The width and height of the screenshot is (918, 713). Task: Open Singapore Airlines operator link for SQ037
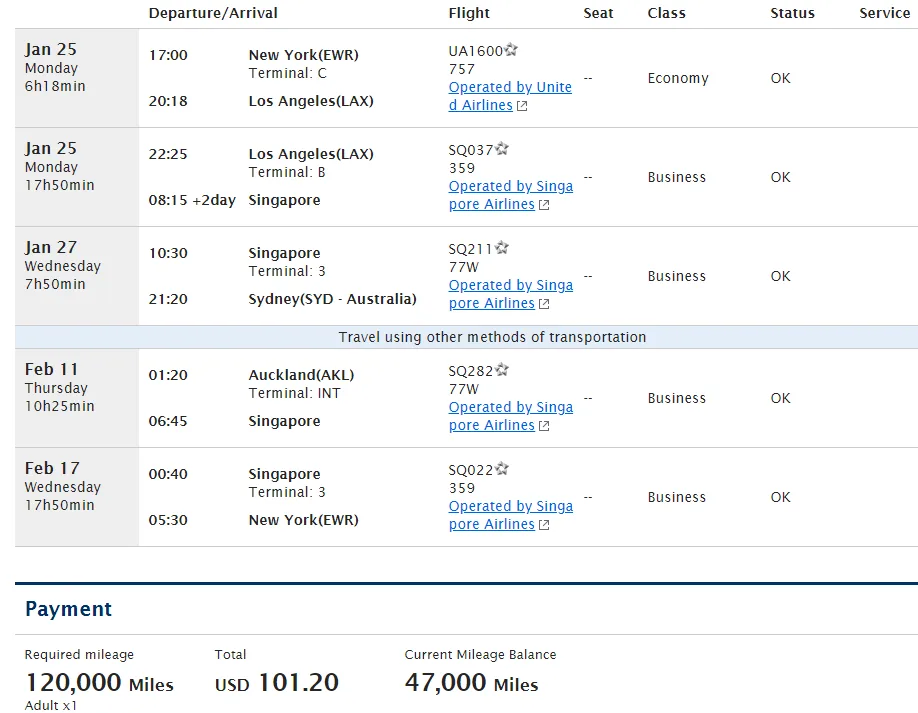tap(510, 186)
